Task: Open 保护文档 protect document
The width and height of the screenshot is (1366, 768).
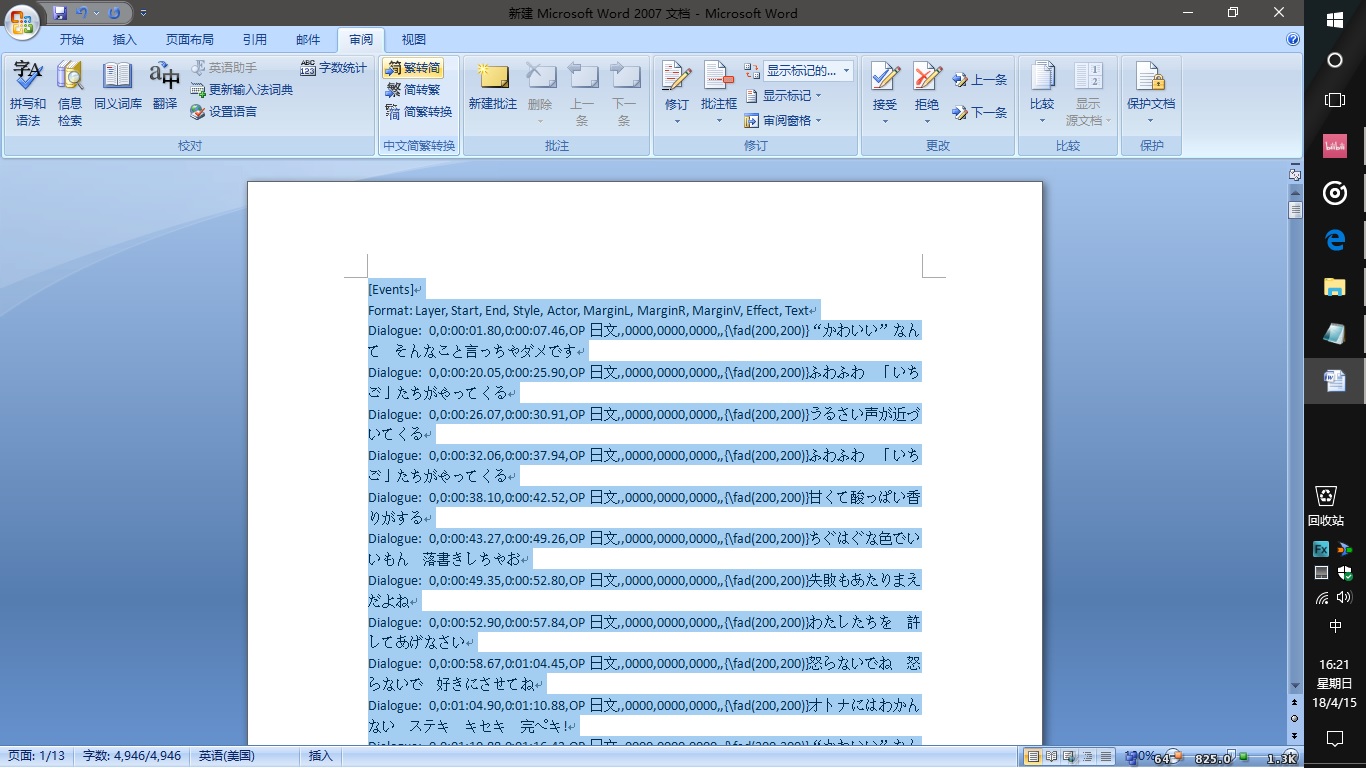Action: (1151, 93)
